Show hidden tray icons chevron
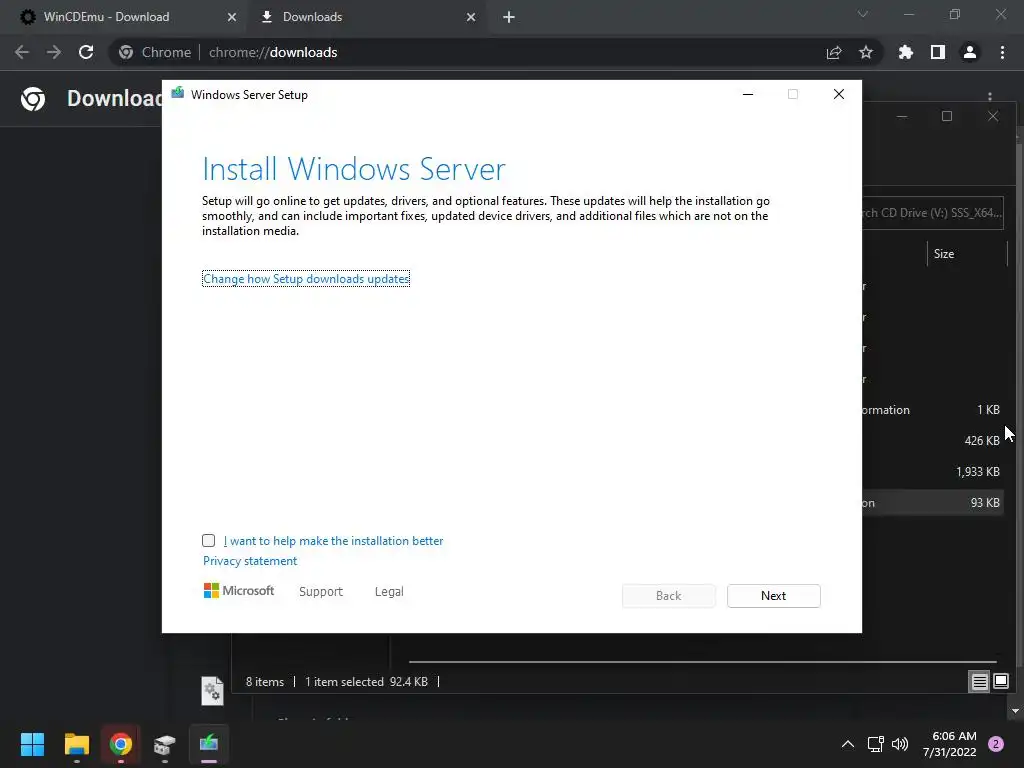This screenshot has height=768, width=1024. pos(848,744)
